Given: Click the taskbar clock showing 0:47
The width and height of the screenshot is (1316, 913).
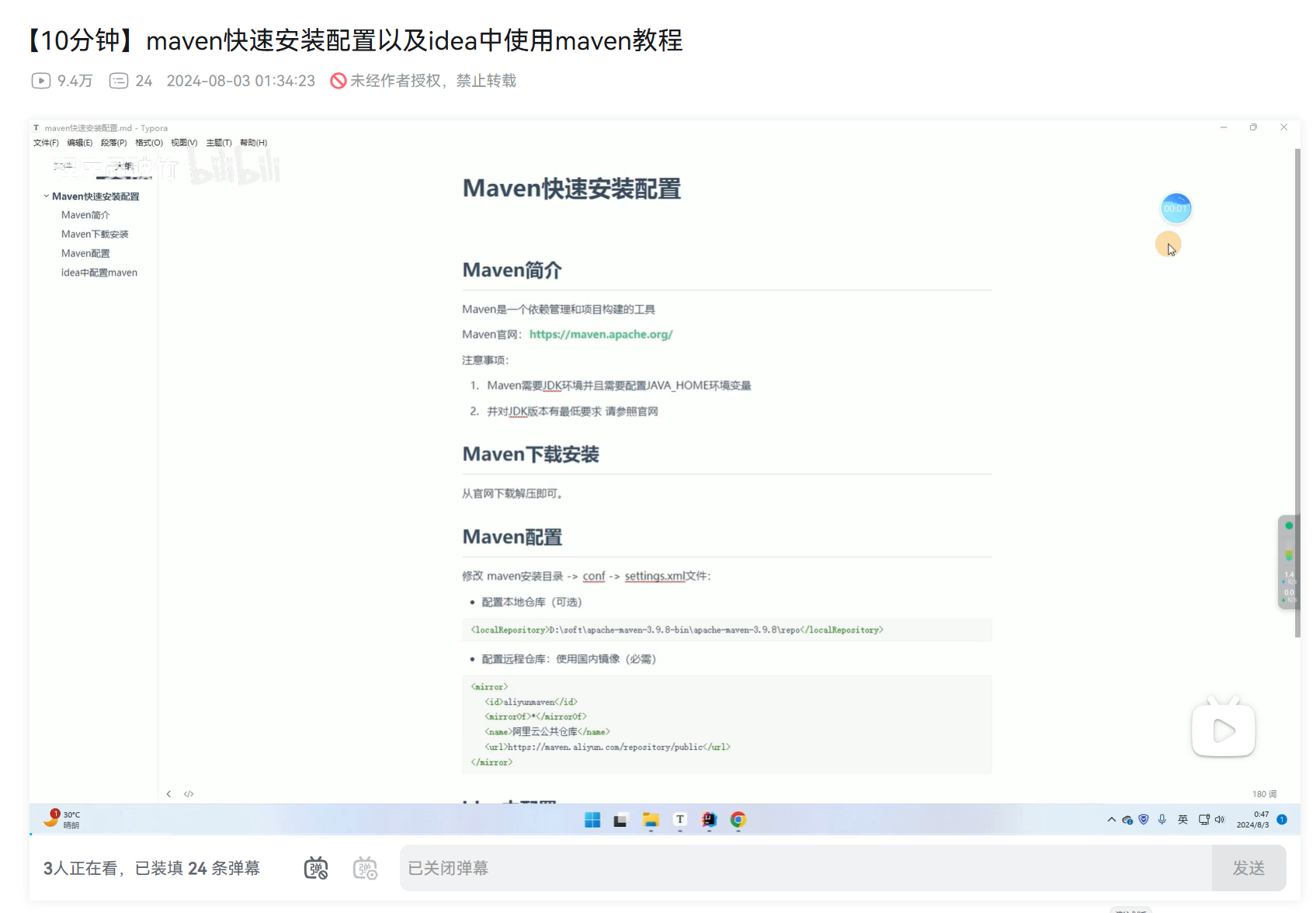Looking at the screenshot, I should click(x=1252, y=820).
